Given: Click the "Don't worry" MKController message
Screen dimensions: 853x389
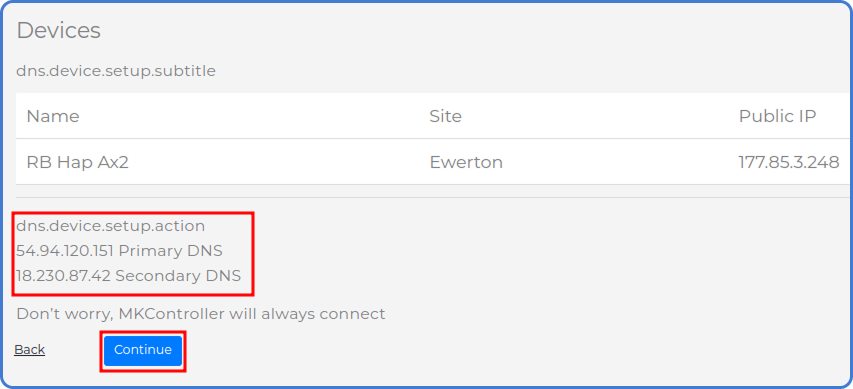Looking at the screenshot, I should [x=201, y=314].
